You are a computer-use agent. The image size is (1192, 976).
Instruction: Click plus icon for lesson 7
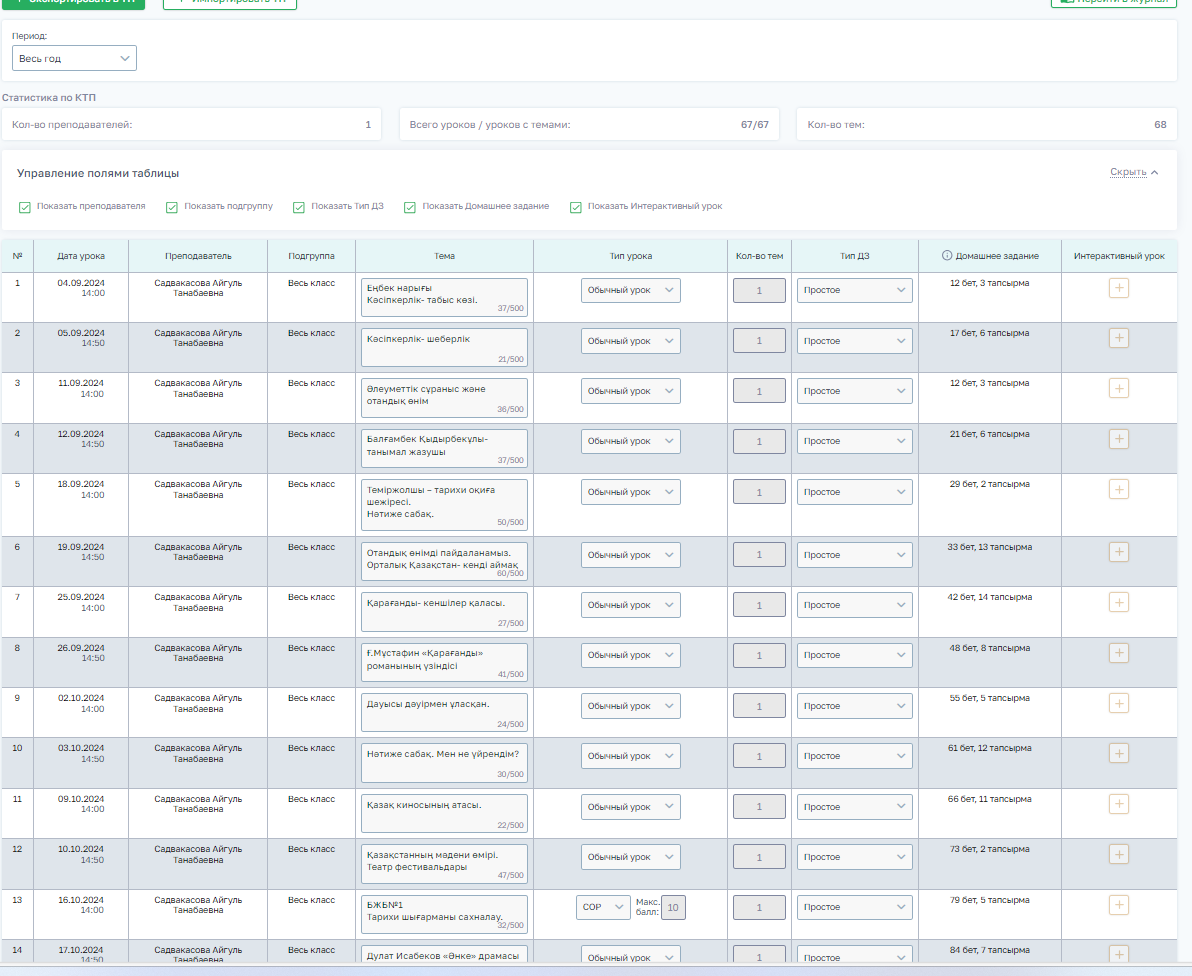point(1119,602)
